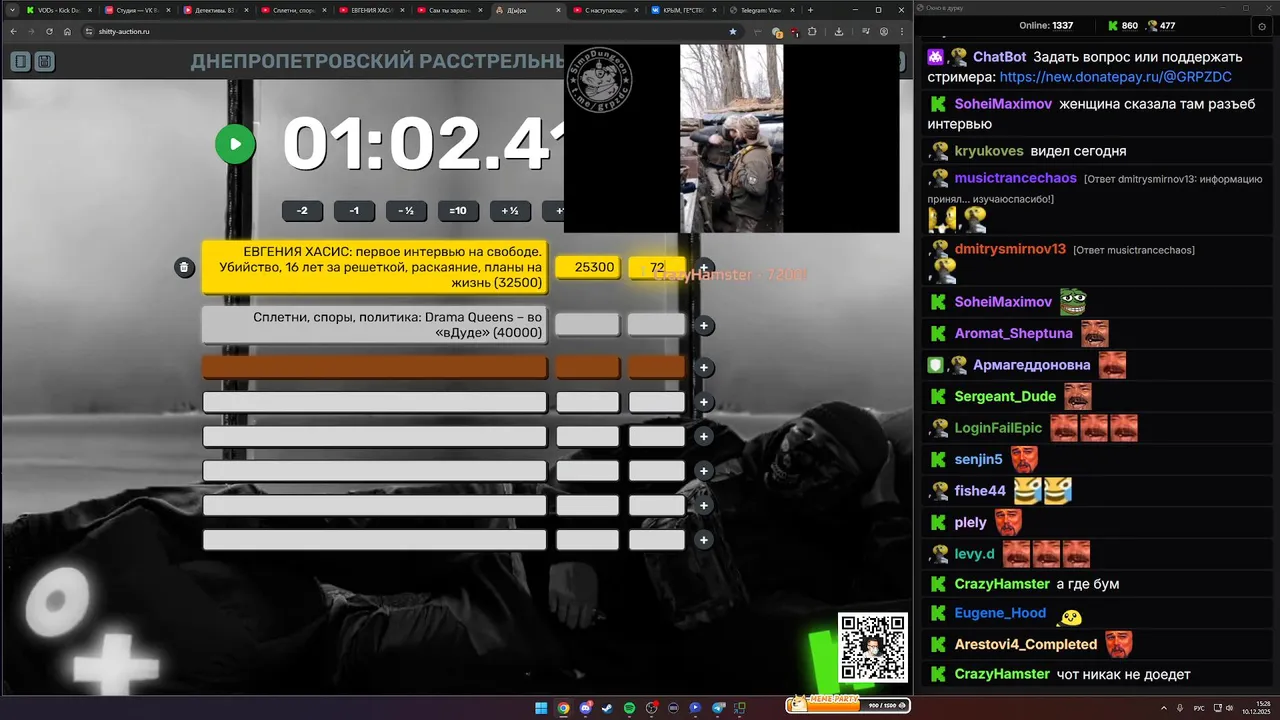Reload the shitty-auction.ru page
Image resolution: width=1280 pixels, height=720 pixels.
point(49,31)
